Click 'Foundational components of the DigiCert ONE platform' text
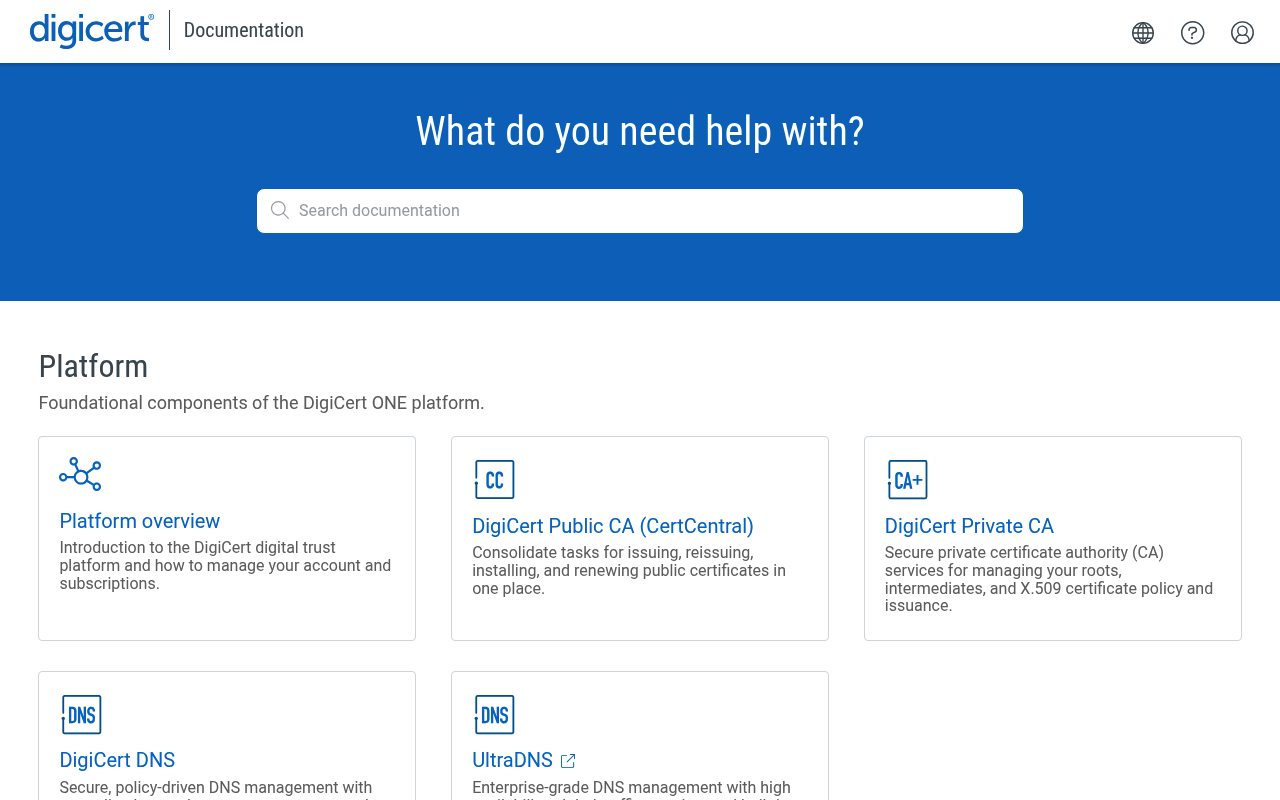Viewport: 1280px width, 800px height. [x=261, y=403]
